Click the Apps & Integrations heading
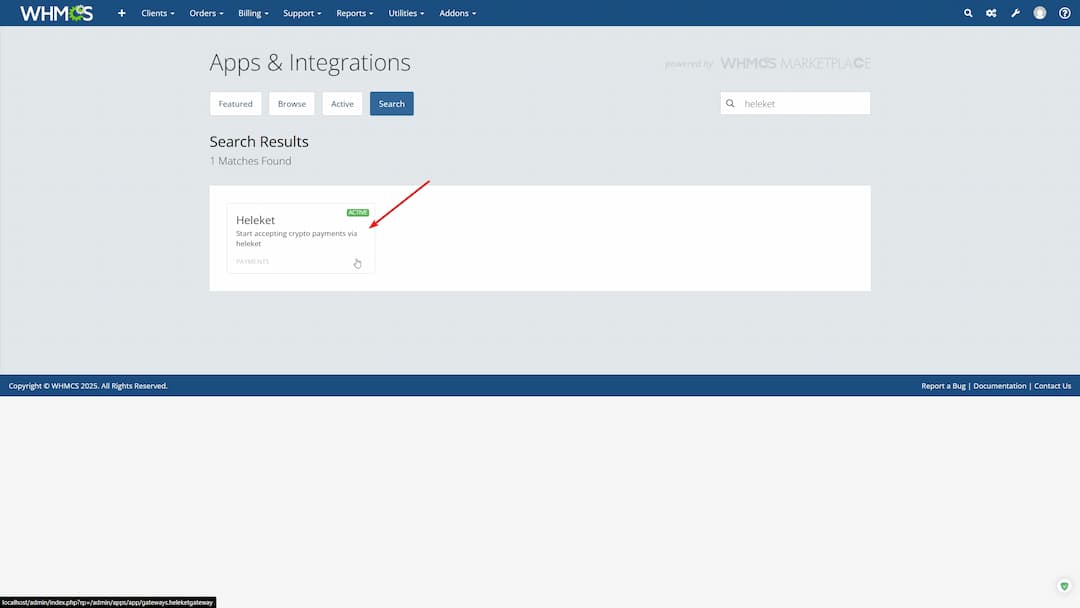1080x608 pixels. 310,62
